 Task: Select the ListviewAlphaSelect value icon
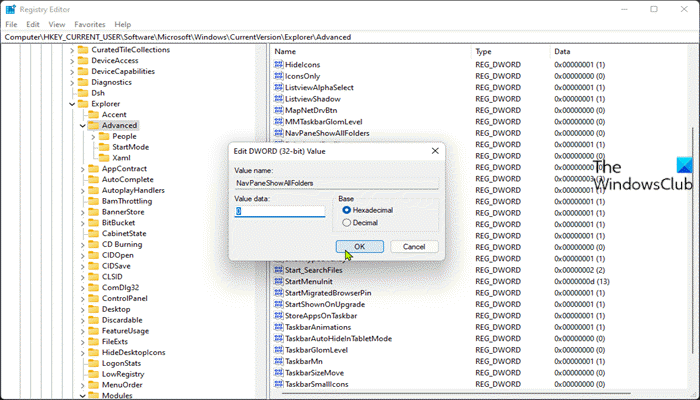(x=279, y=88)
